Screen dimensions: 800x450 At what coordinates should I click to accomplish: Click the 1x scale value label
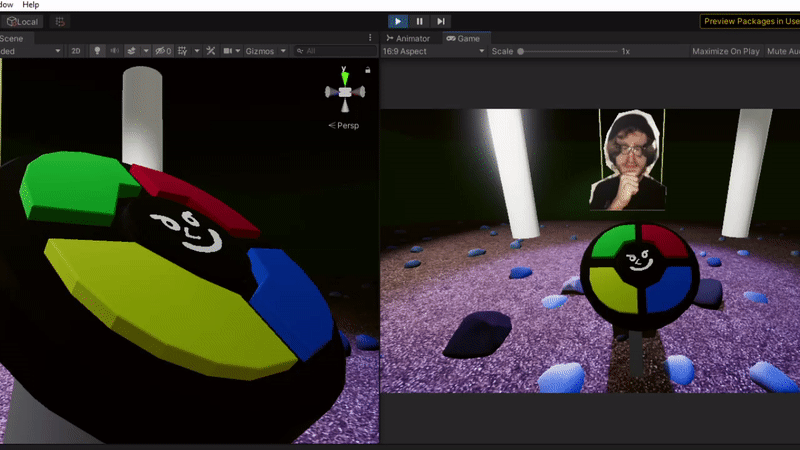coord(626,51)
